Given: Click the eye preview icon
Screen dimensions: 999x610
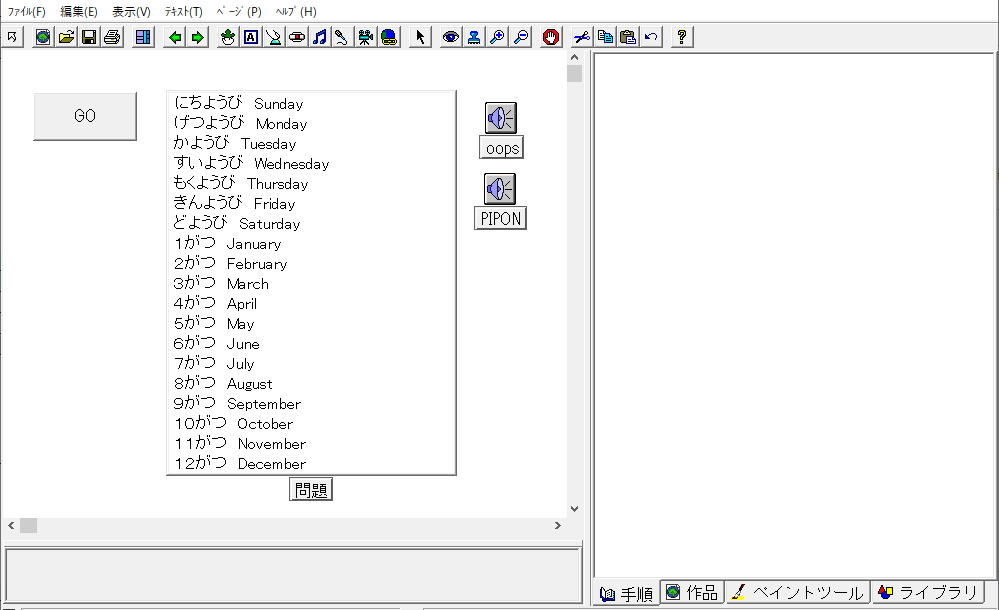Looking at the screenshot, I should [x=451, y=37].
